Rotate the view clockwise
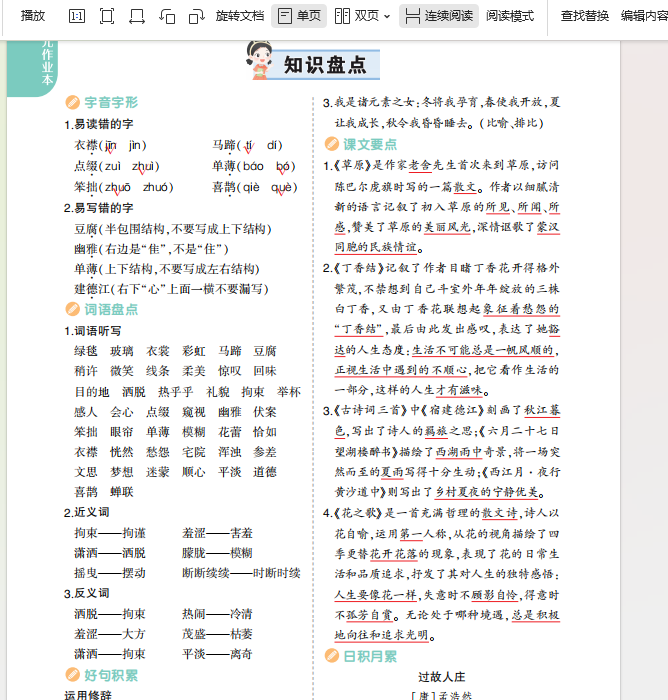Image resolution: width=668 pixels, height=700 pixels. [196, 17]
